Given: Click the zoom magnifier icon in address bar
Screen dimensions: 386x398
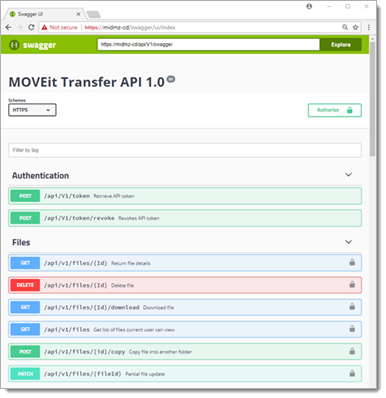Looking at the screenshot, I should point(345,27).
